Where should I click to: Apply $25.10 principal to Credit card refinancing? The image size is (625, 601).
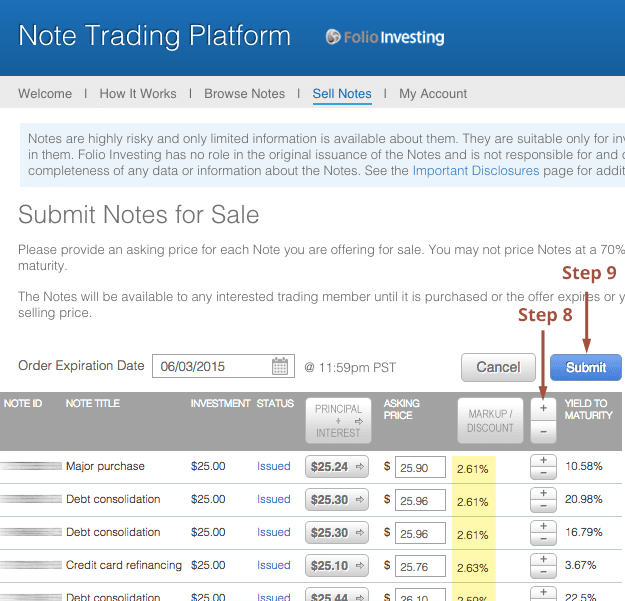point(337,566)
